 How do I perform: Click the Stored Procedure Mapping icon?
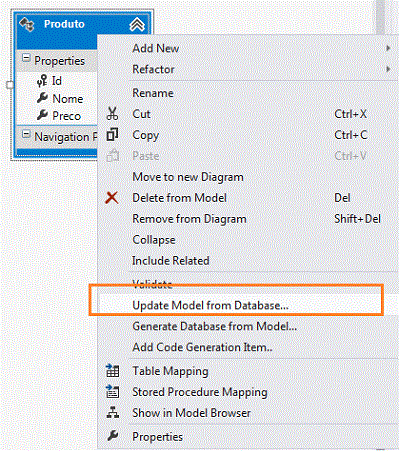click(113, 392)
